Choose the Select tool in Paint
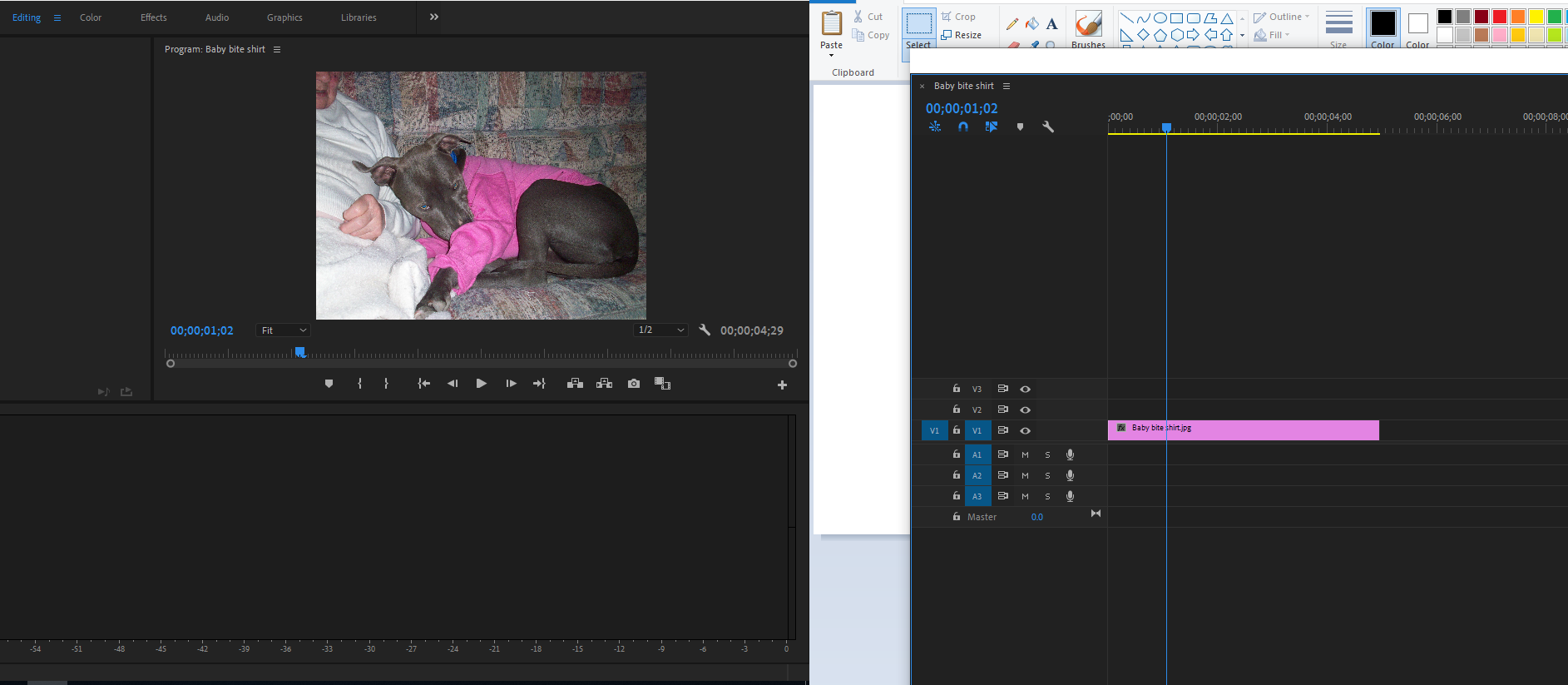Screen dimensions: 1568x685 click(918, 29)
